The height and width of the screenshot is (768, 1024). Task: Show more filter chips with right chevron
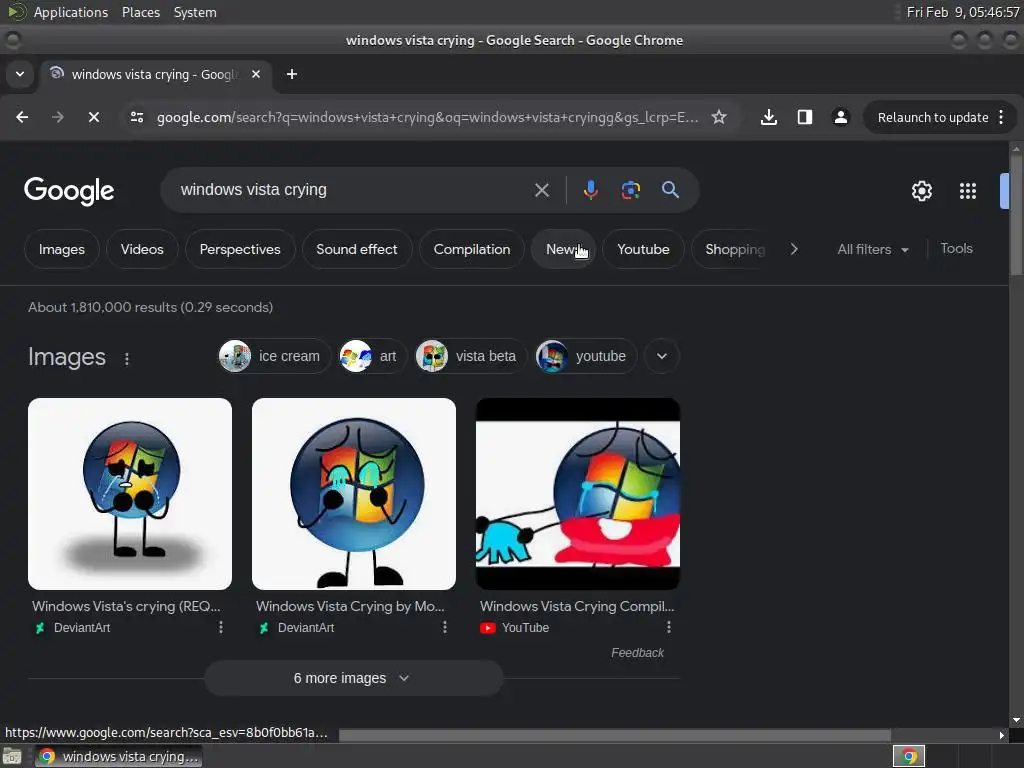(x=794, y=249)
